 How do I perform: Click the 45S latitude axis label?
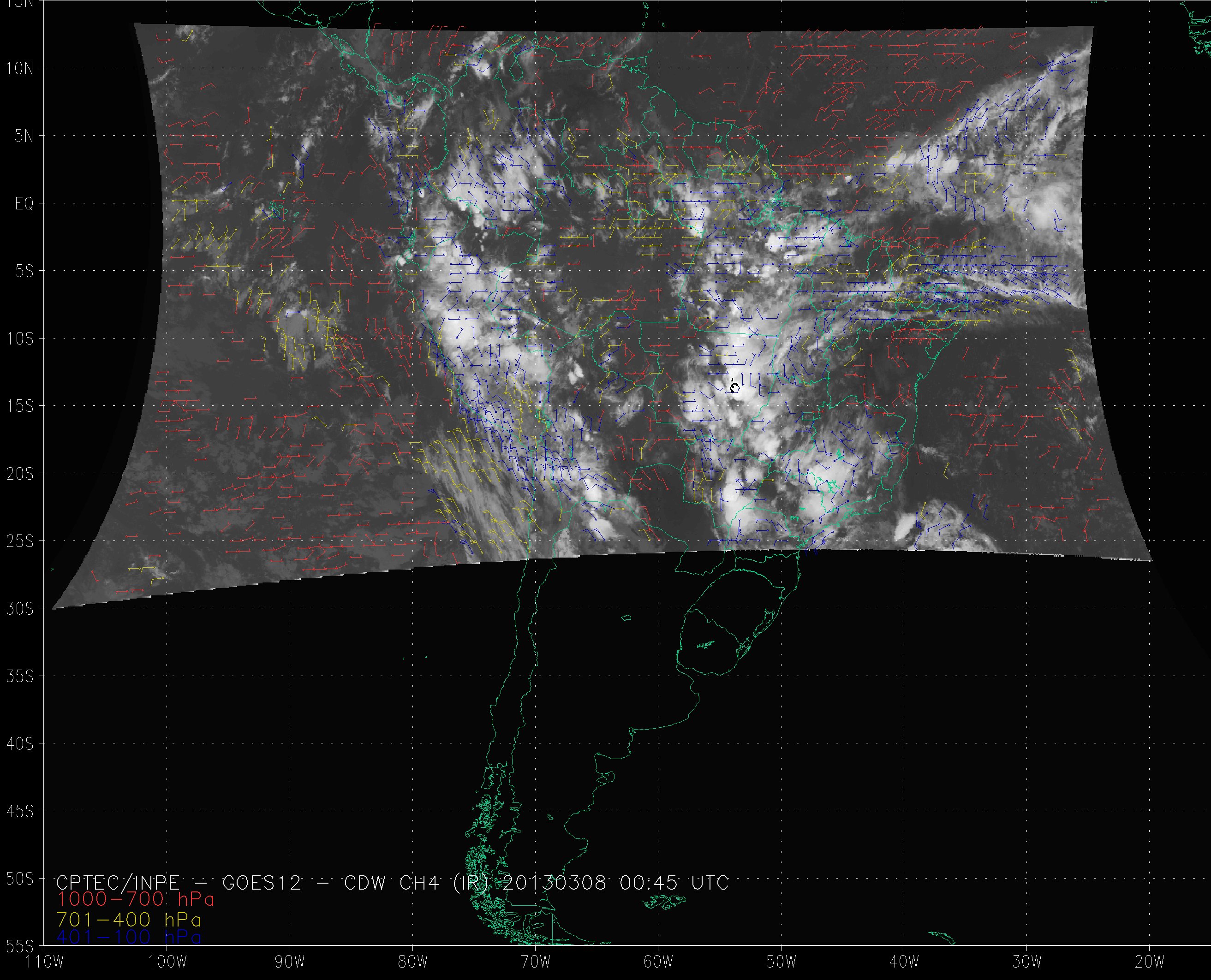point(20,812)
